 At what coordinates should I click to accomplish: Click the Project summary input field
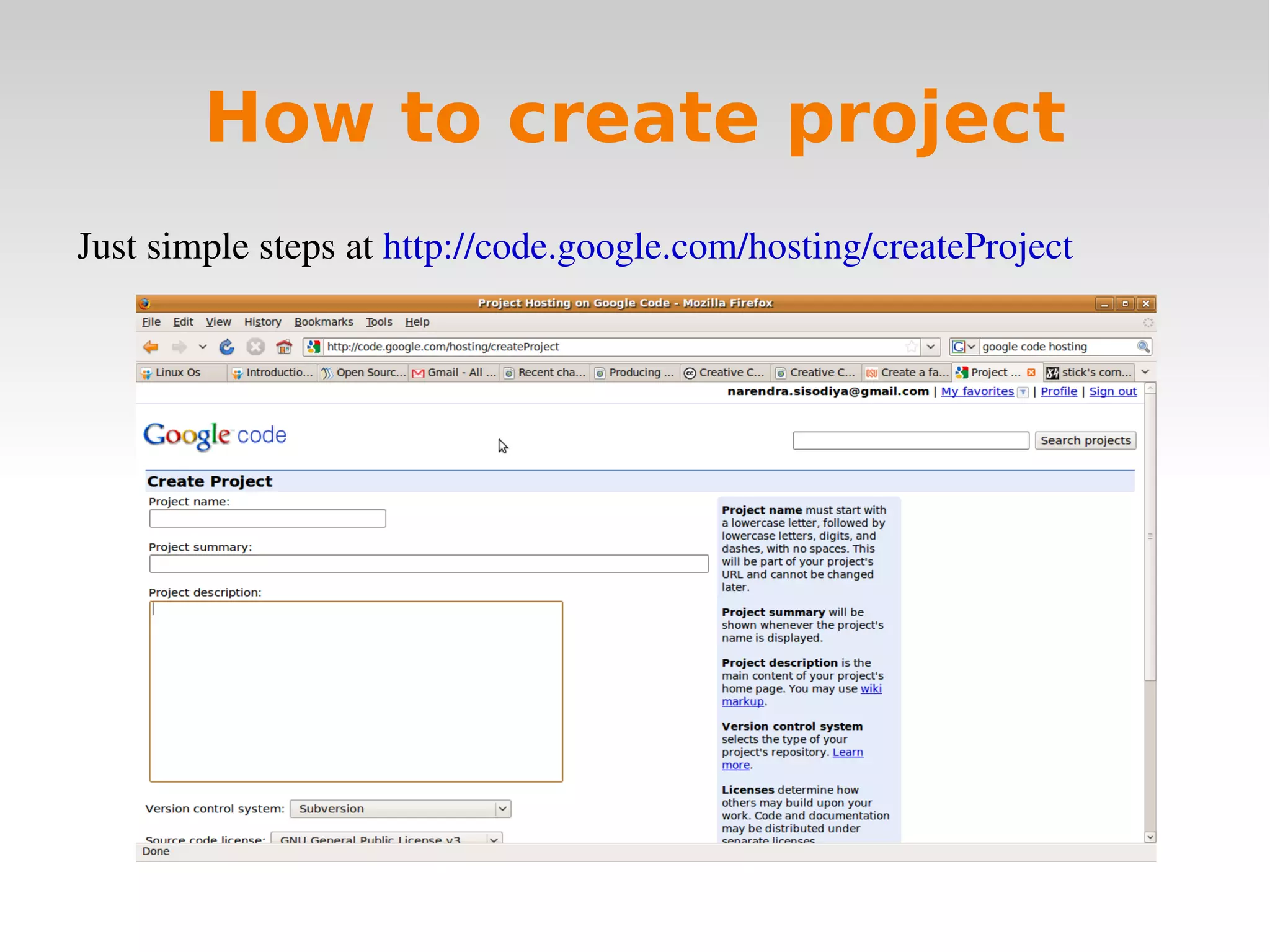tap(429, 564)
